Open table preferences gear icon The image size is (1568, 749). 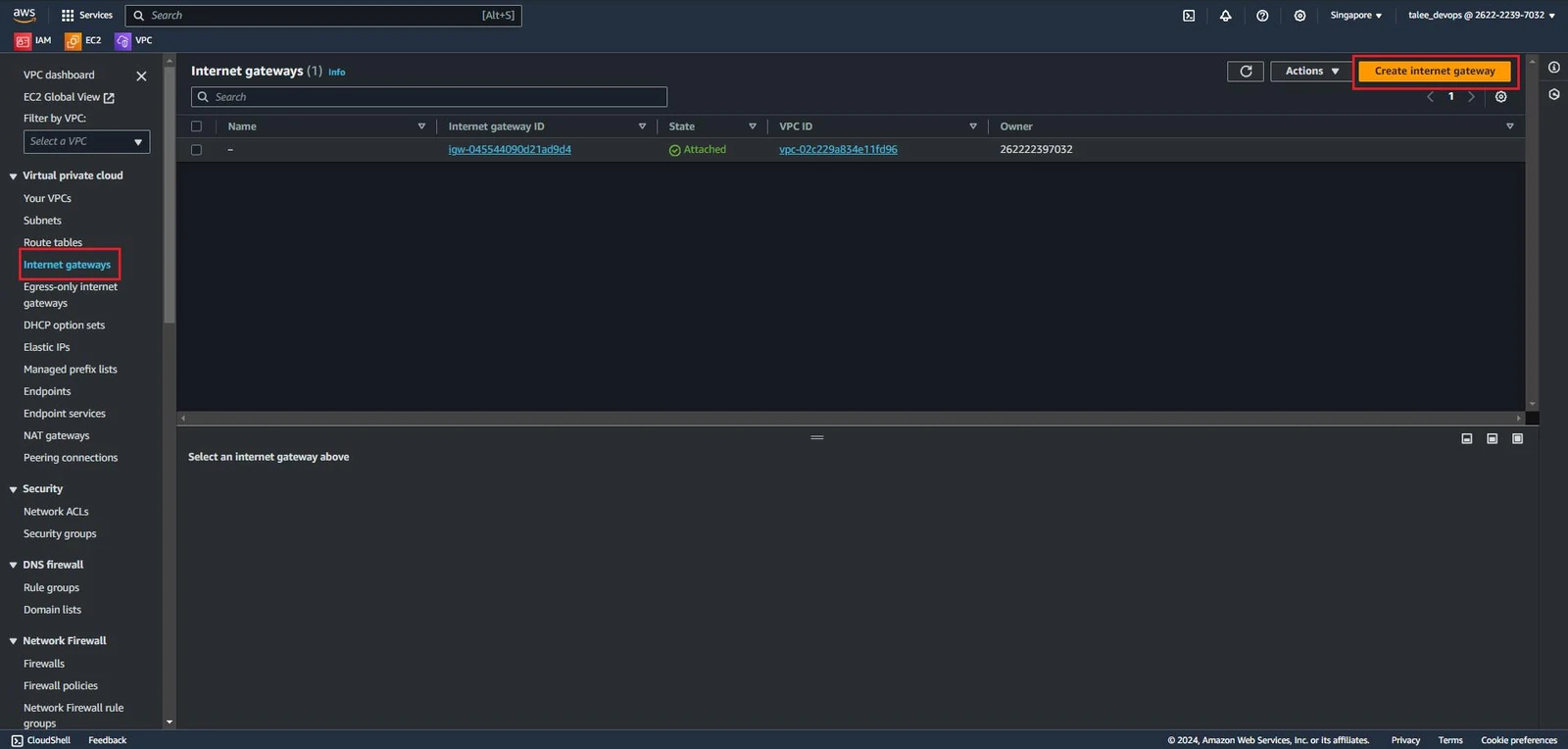click(1500, 96)
